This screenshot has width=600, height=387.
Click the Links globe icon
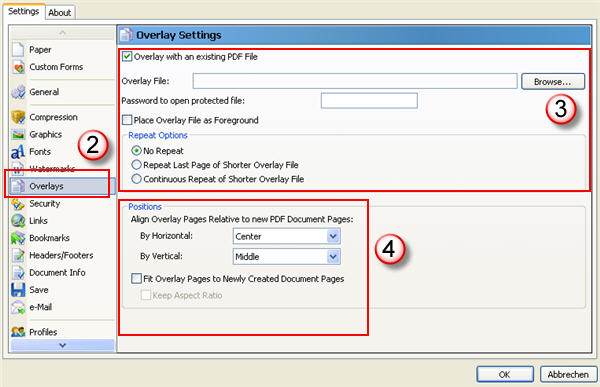(18, 221)
